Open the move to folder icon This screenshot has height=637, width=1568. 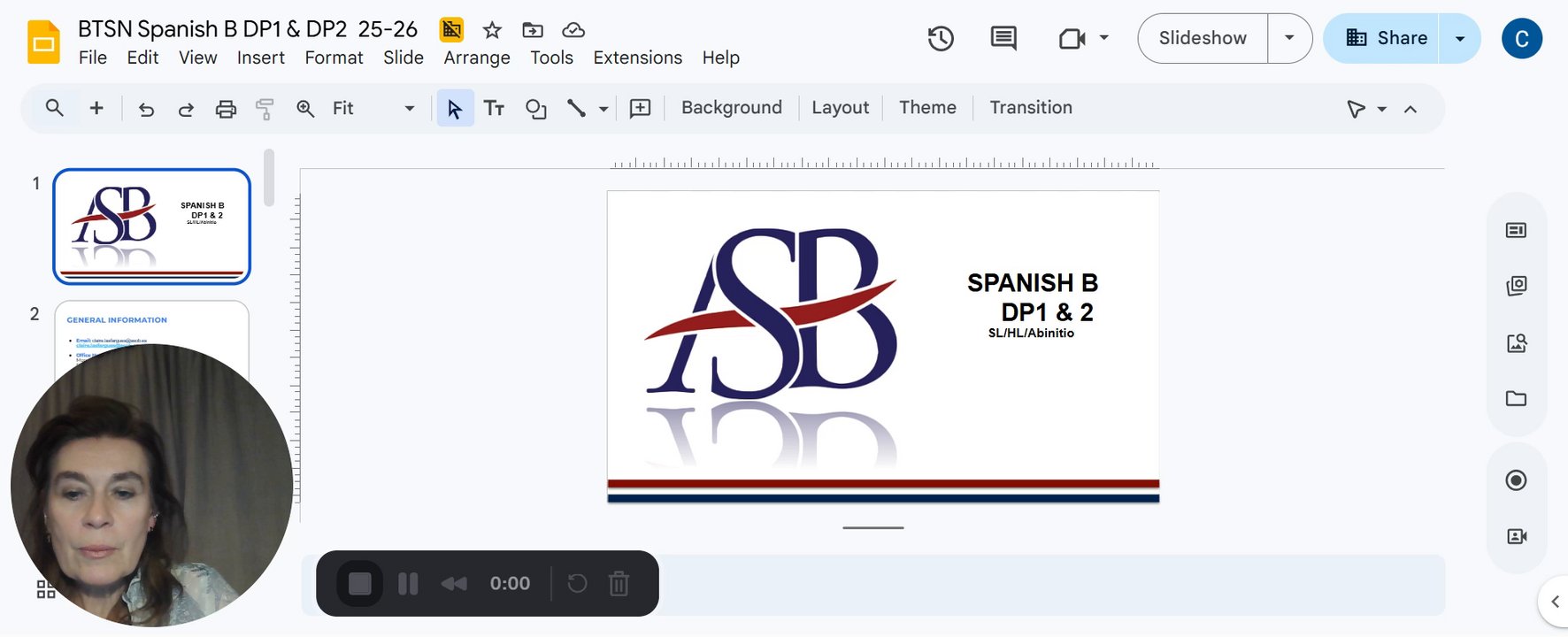click(533, 30)
